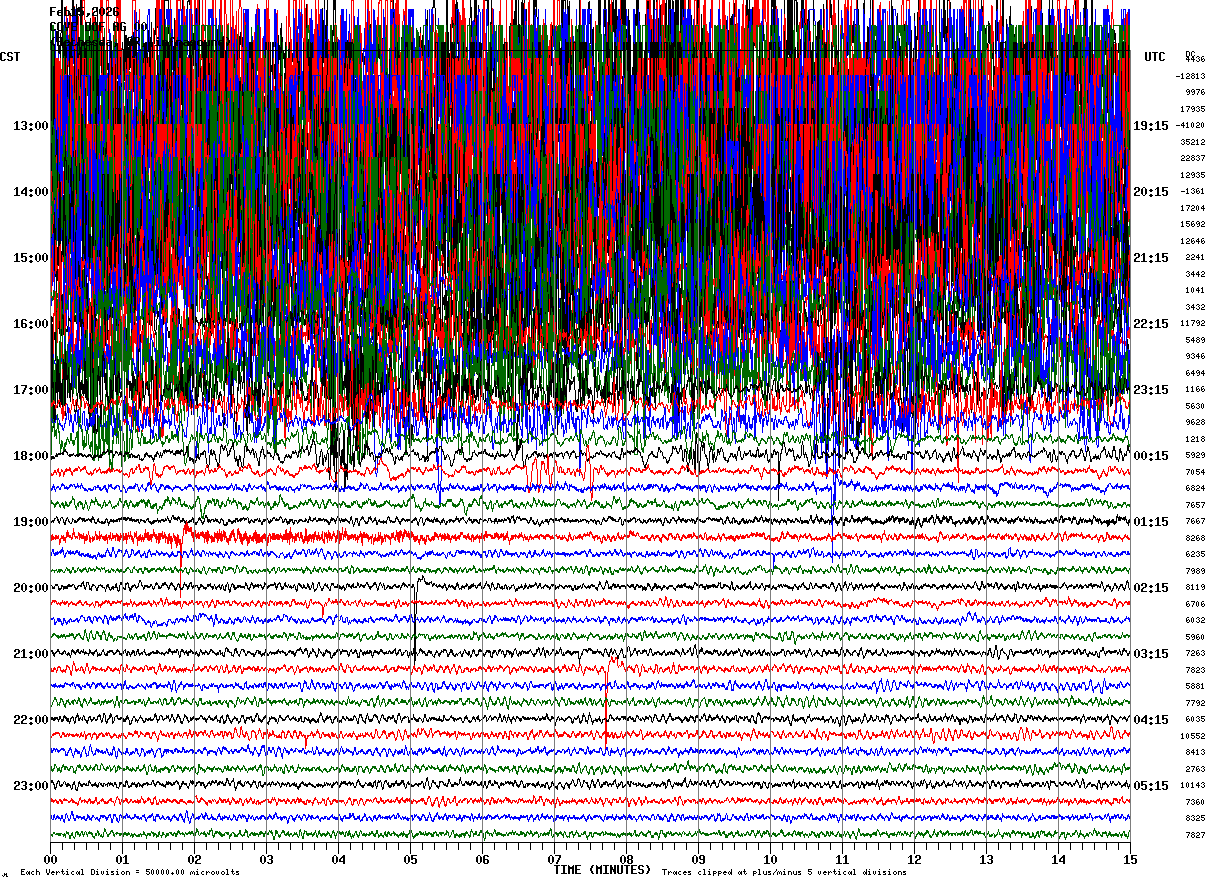Click DC offset value 10143
This screenshot has height=886, width=1210.
[x=1193, y=785]
